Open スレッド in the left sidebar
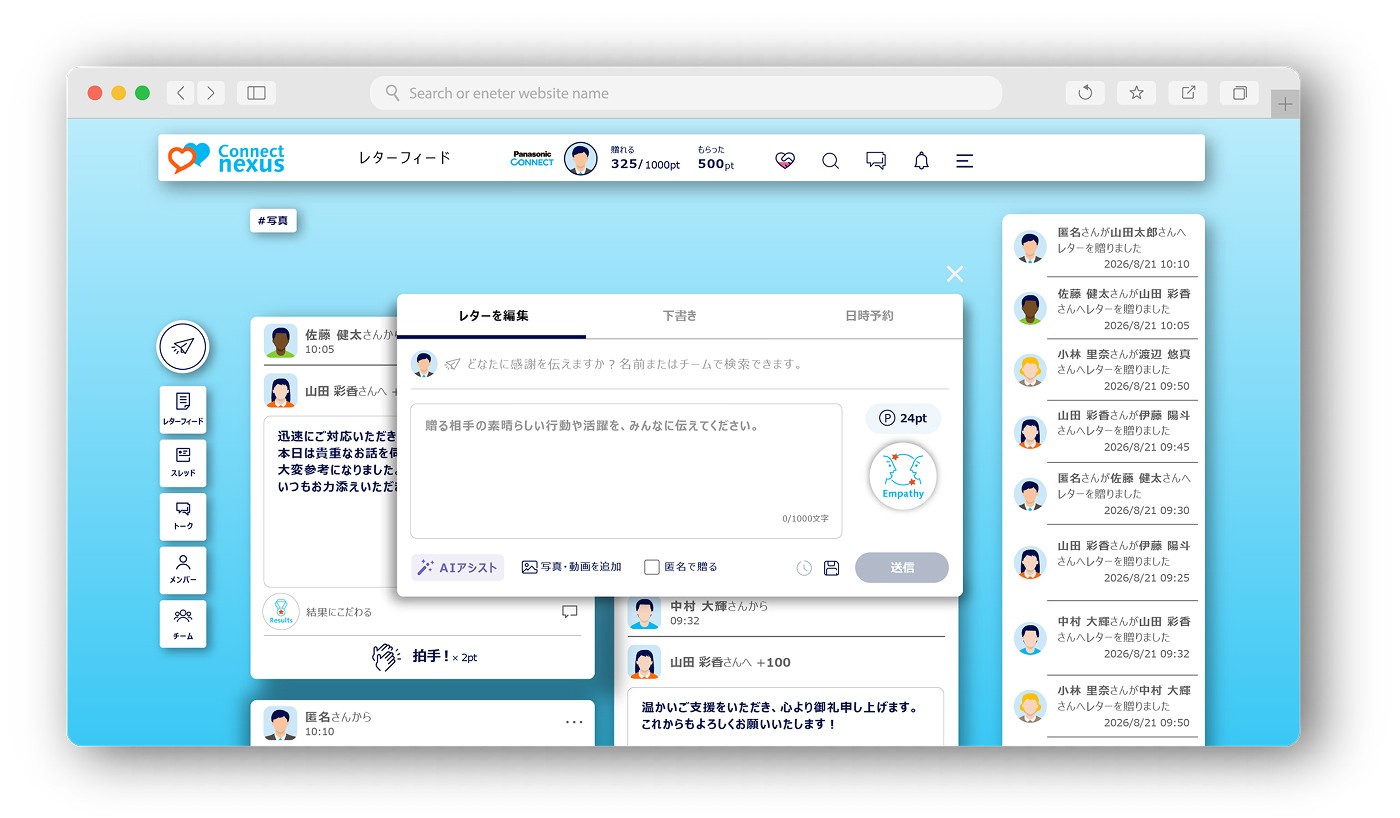Image resolution: width=1400 pixels, height=818 pixels. click(183, 463)
